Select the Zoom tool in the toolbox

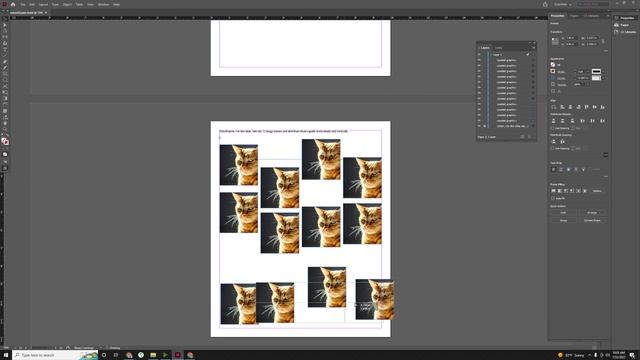(x=5, y=129)
